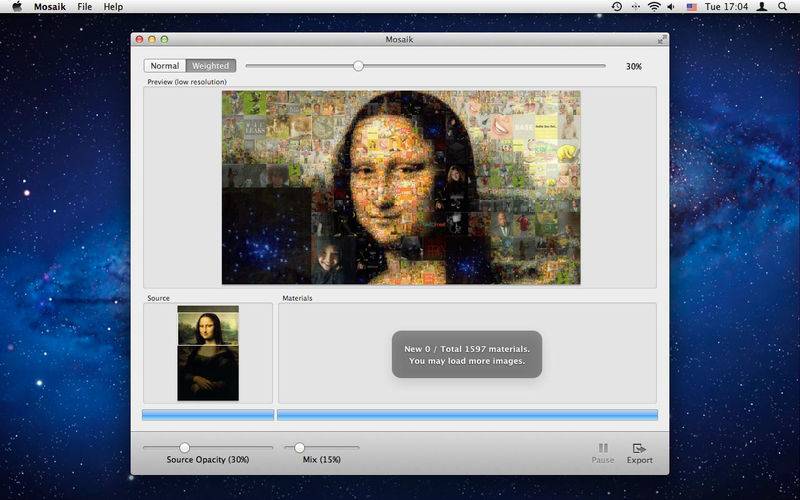The image size is (800, 500).
Task: Click the US flag input source
Action: pos(692,7)
